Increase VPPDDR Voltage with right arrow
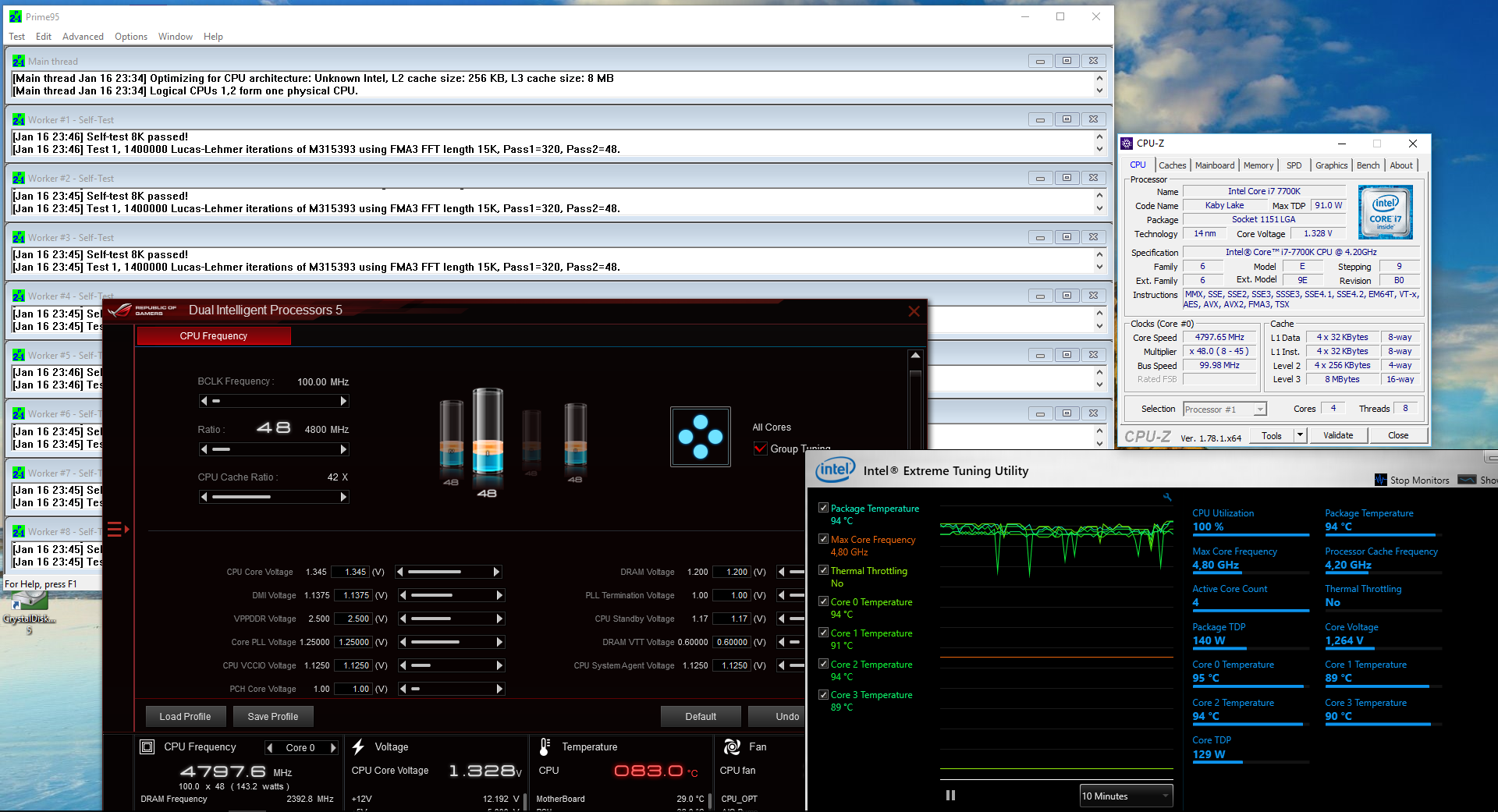This screenshot has width=1498, height=812. click(x=499, y=619)
